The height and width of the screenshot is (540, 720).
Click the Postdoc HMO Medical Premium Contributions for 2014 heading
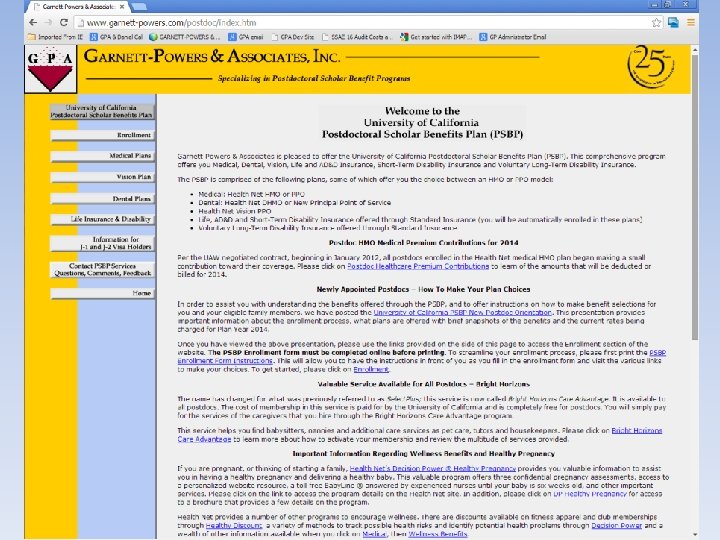(423, 242)
